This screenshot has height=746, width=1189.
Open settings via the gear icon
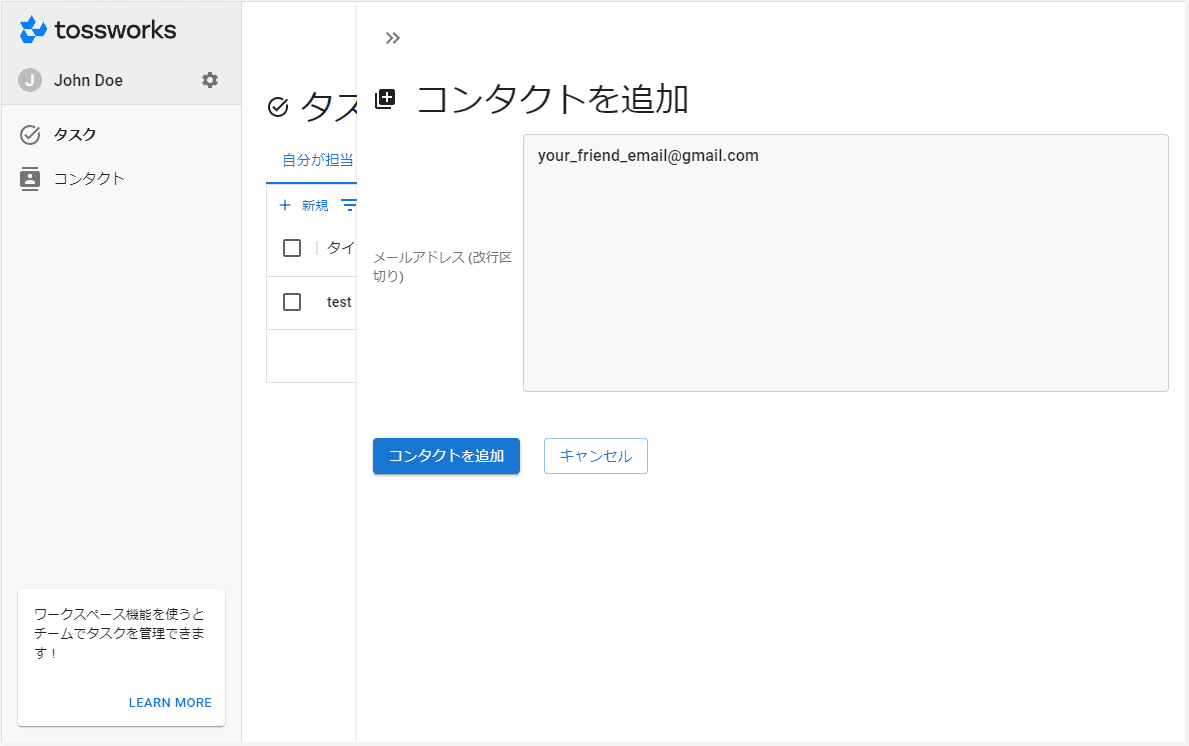[209, 80]
